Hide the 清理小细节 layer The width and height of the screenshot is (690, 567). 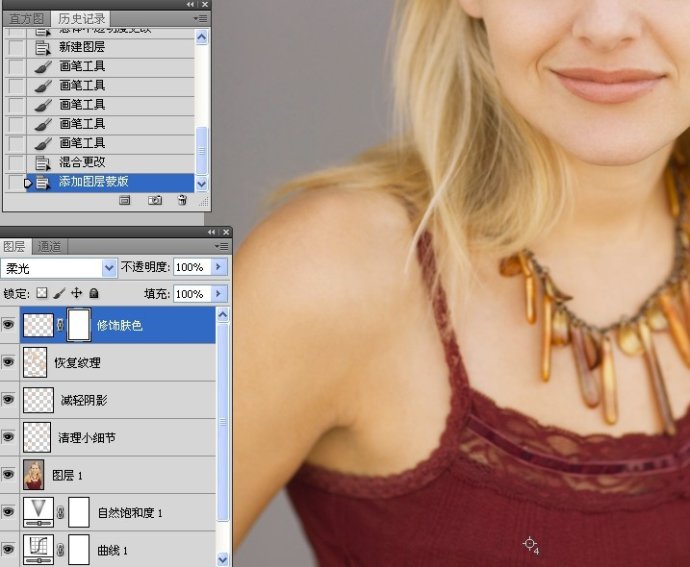8,437
